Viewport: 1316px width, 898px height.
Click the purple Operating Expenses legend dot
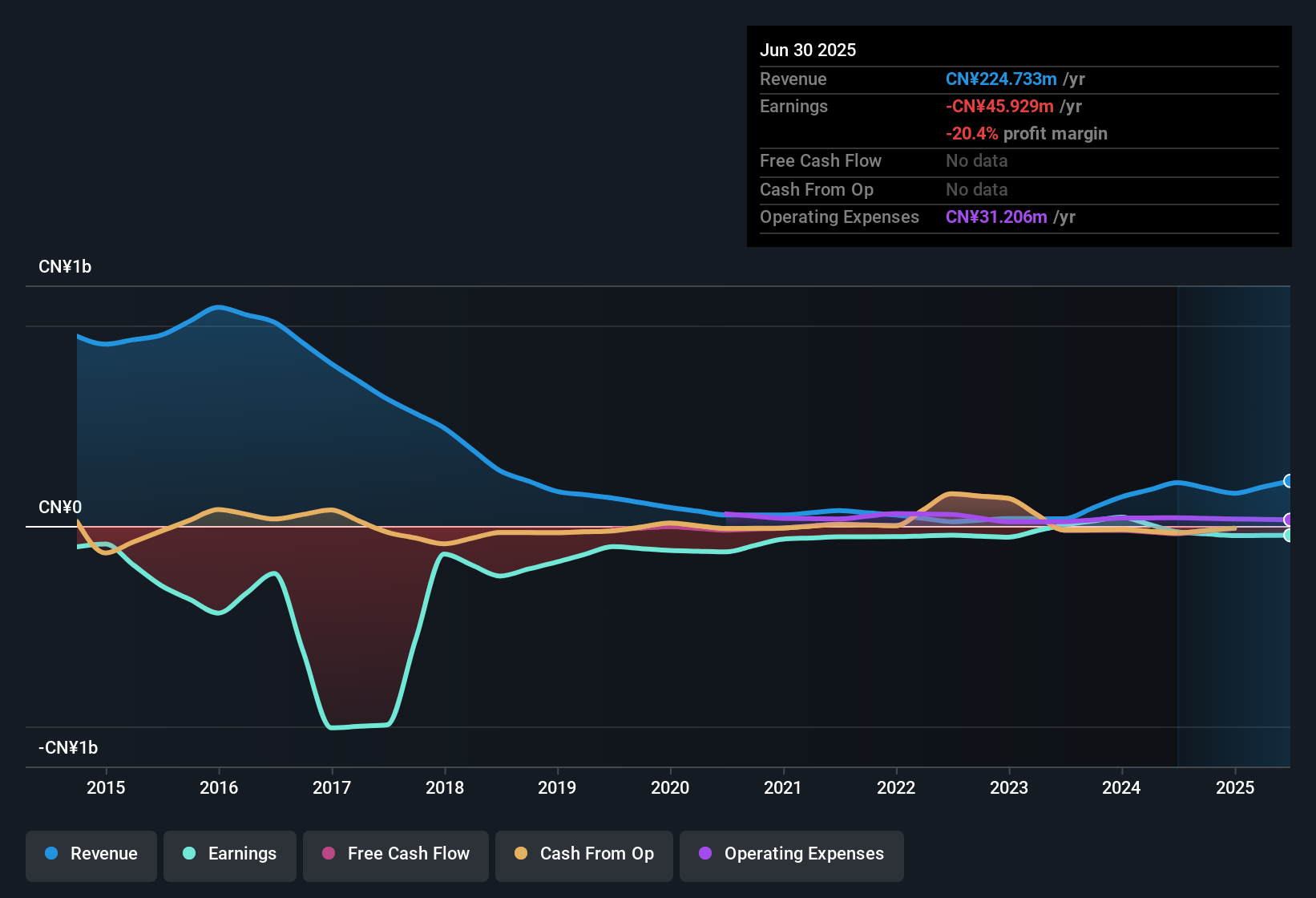(705, 854)
